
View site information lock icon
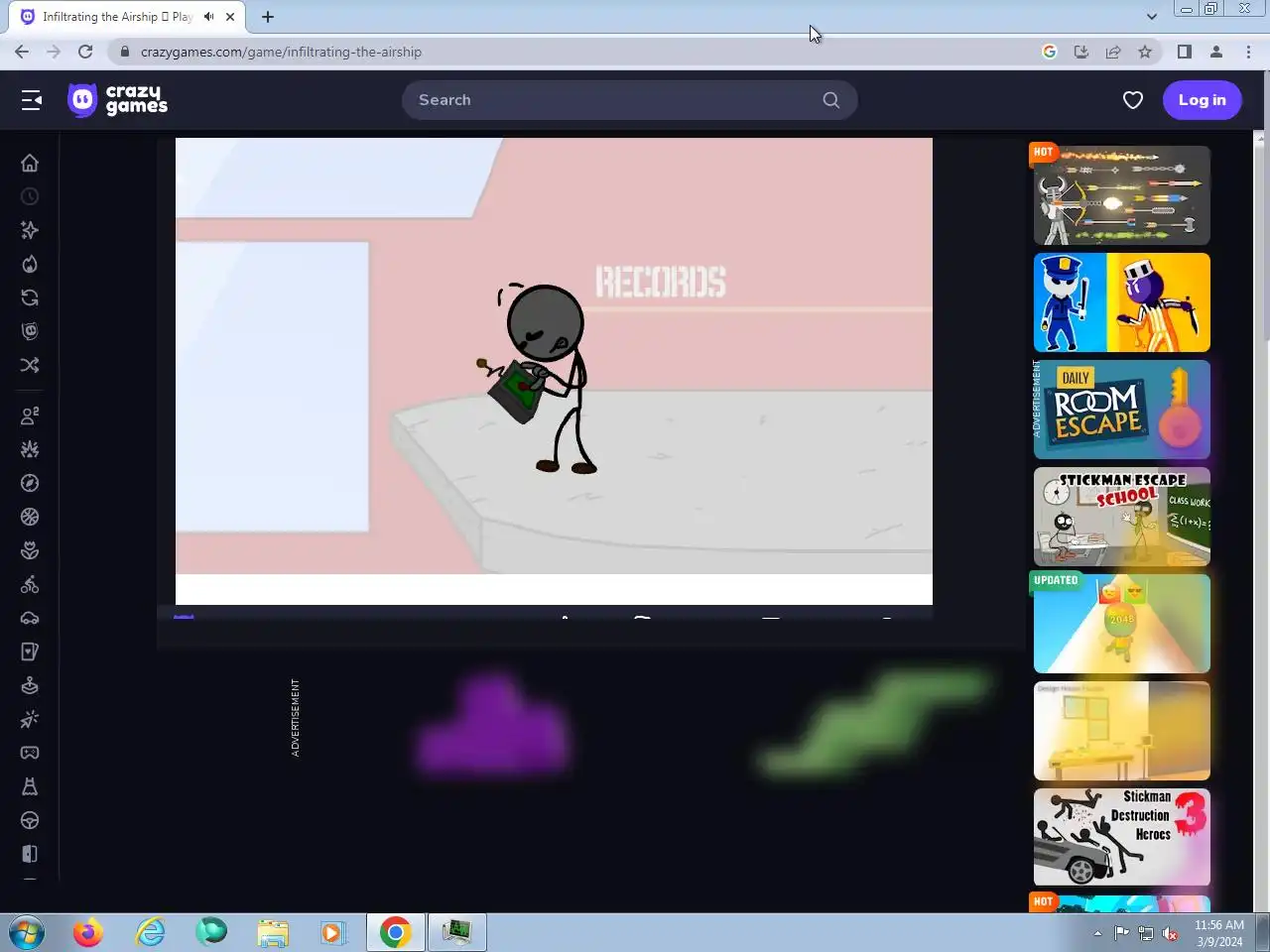(x=124, y=52)
